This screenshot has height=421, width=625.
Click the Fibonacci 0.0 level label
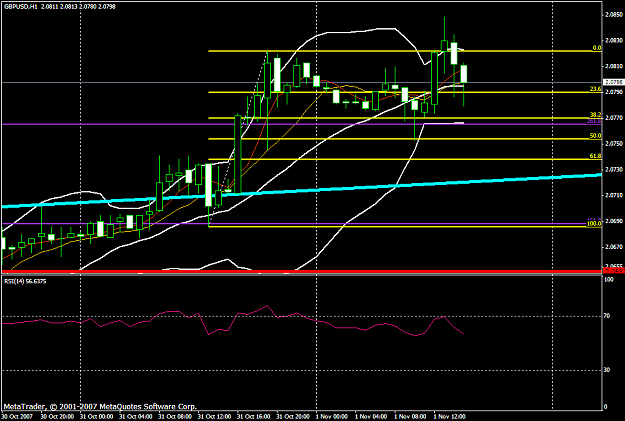[597, 48]
